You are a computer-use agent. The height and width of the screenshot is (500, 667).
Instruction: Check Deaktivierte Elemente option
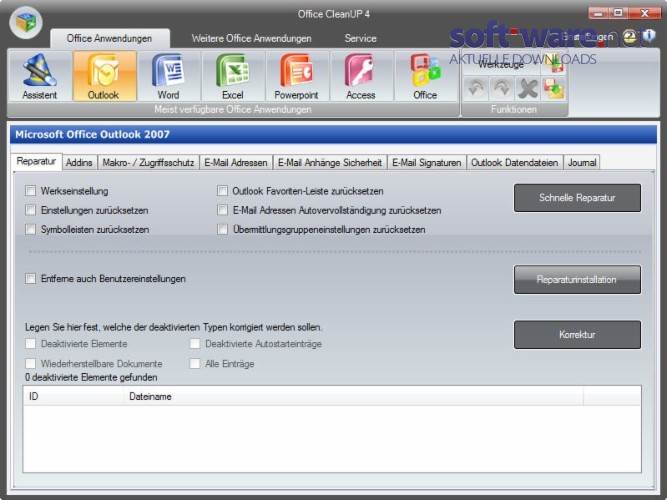pyautogui.click(x=31, y=343)
